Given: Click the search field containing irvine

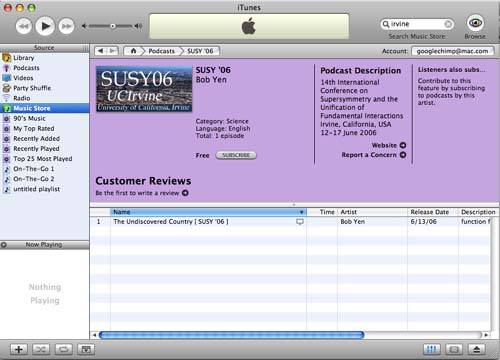Looking at the screenshot, I should [x=417, y=24].
